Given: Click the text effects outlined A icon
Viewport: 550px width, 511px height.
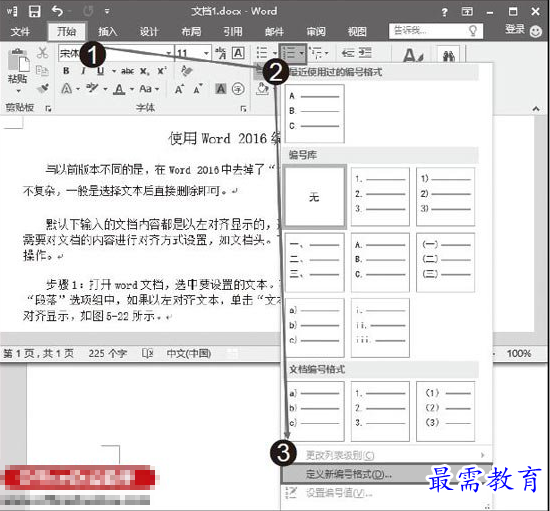Looking at the screenshot, I should click(x=67, y=89).
